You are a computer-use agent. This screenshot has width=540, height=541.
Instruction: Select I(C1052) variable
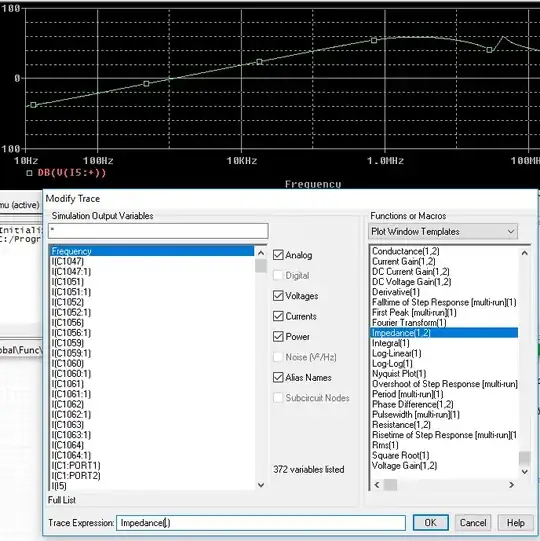point(68,302)
